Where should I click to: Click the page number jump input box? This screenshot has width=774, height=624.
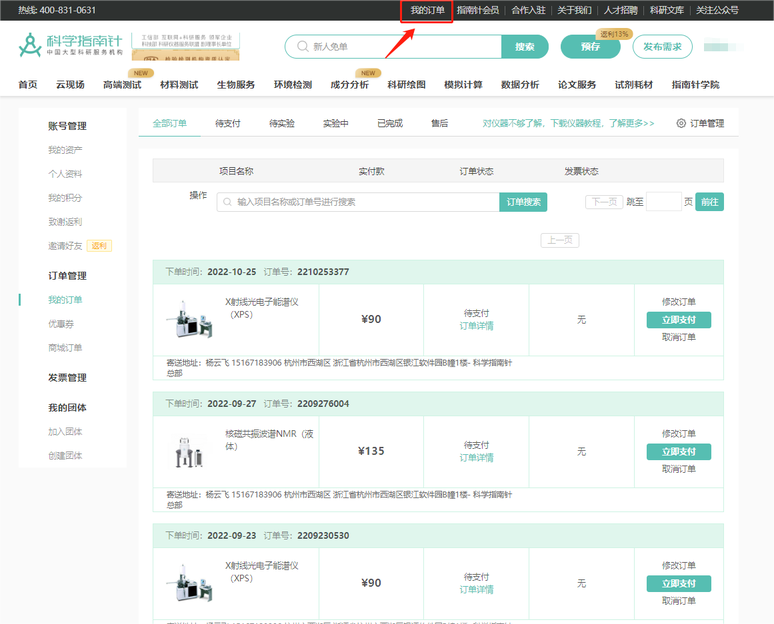tap(663, 202)
